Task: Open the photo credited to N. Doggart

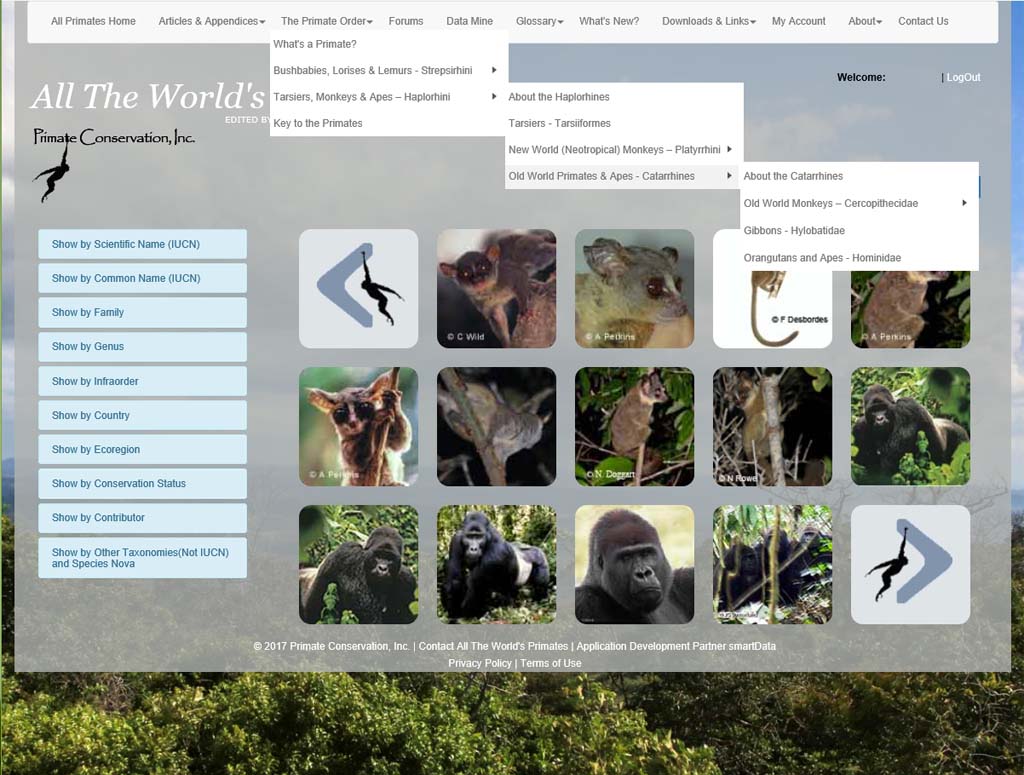Action: [634, 426]
